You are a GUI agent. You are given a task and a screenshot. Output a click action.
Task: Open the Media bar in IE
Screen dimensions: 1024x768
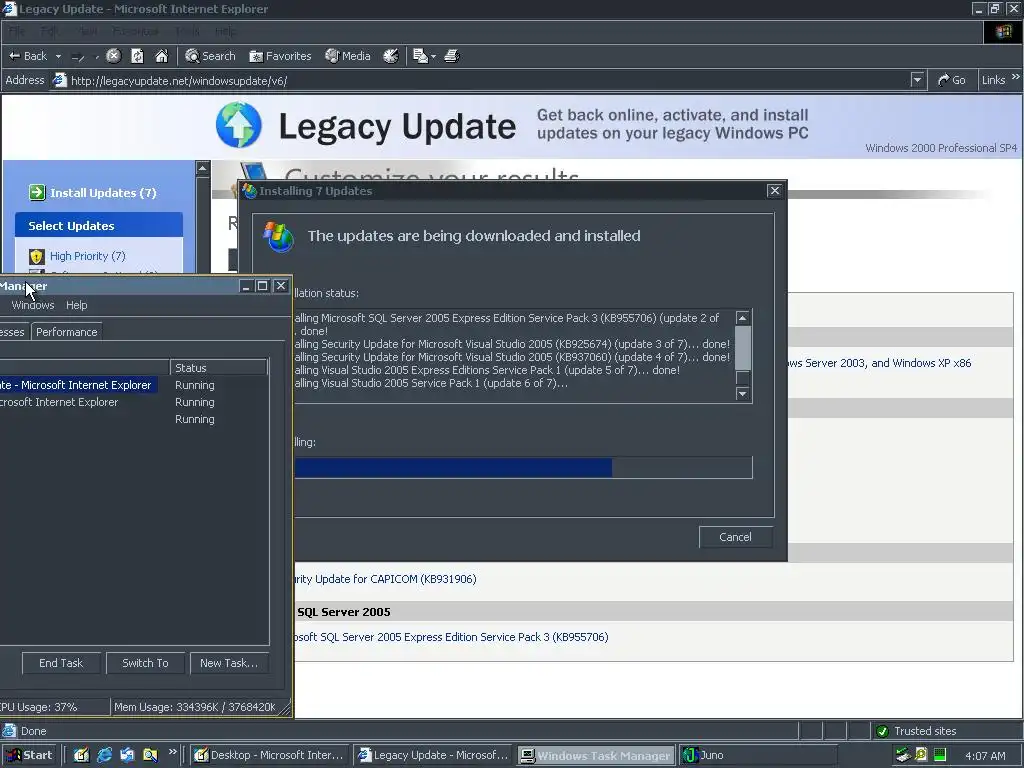[348, 56]
